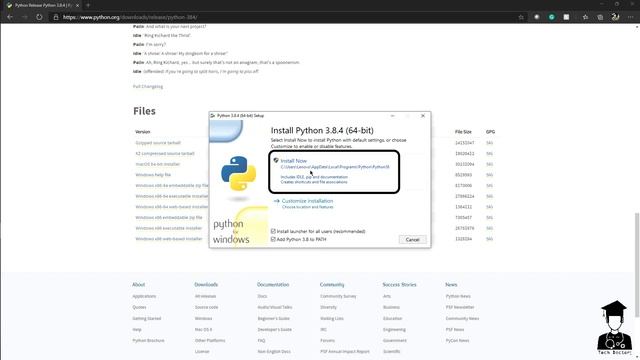Open FAQ footer link
Screen dimensions: 640x360
tap(261, 340)
